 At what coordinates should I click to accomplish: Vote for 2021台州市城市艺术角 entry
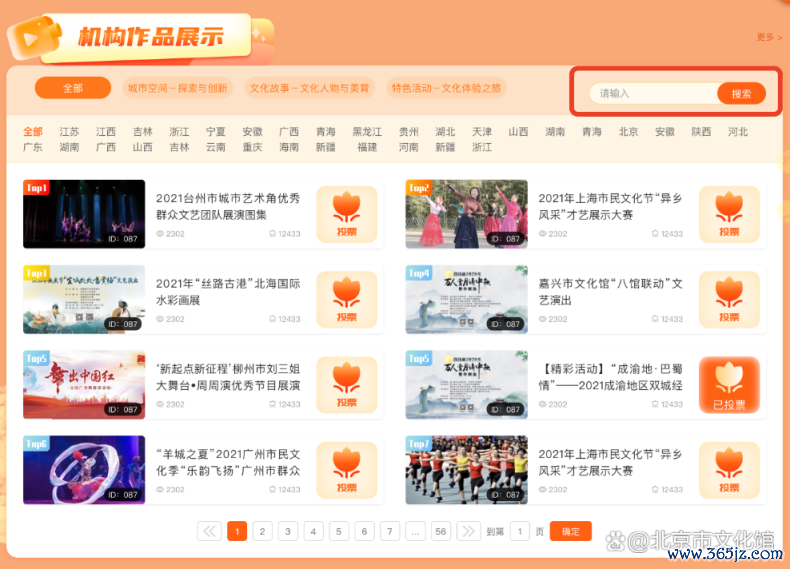point(347,214)
